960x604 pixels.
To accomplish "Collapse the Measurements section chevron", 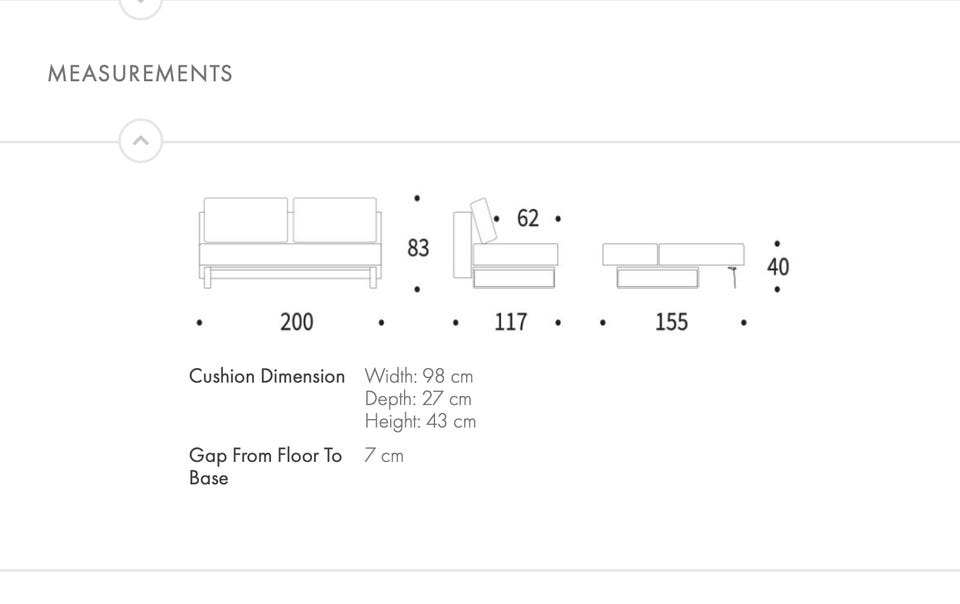I will [140, 141].
